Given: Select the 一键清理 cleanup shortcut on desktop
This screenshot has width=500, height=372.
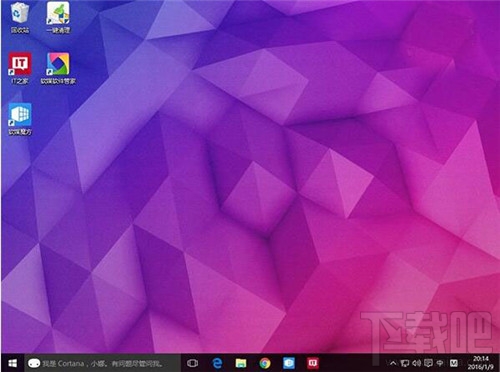Looking at the screenshot, I should [x=58, y=17].
